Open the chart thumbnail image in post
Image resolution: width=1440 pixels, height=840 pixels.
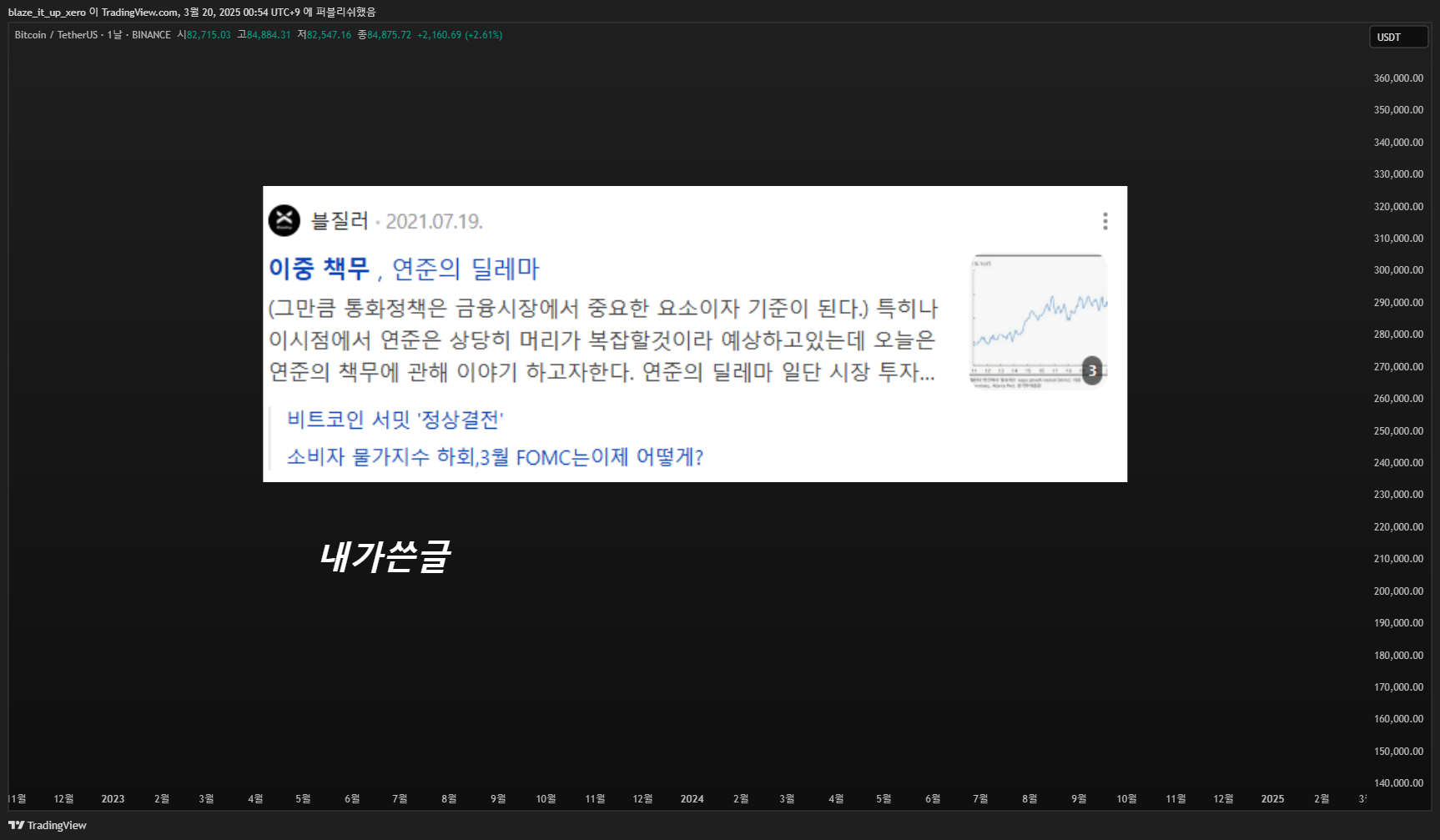pos(1039,322)
